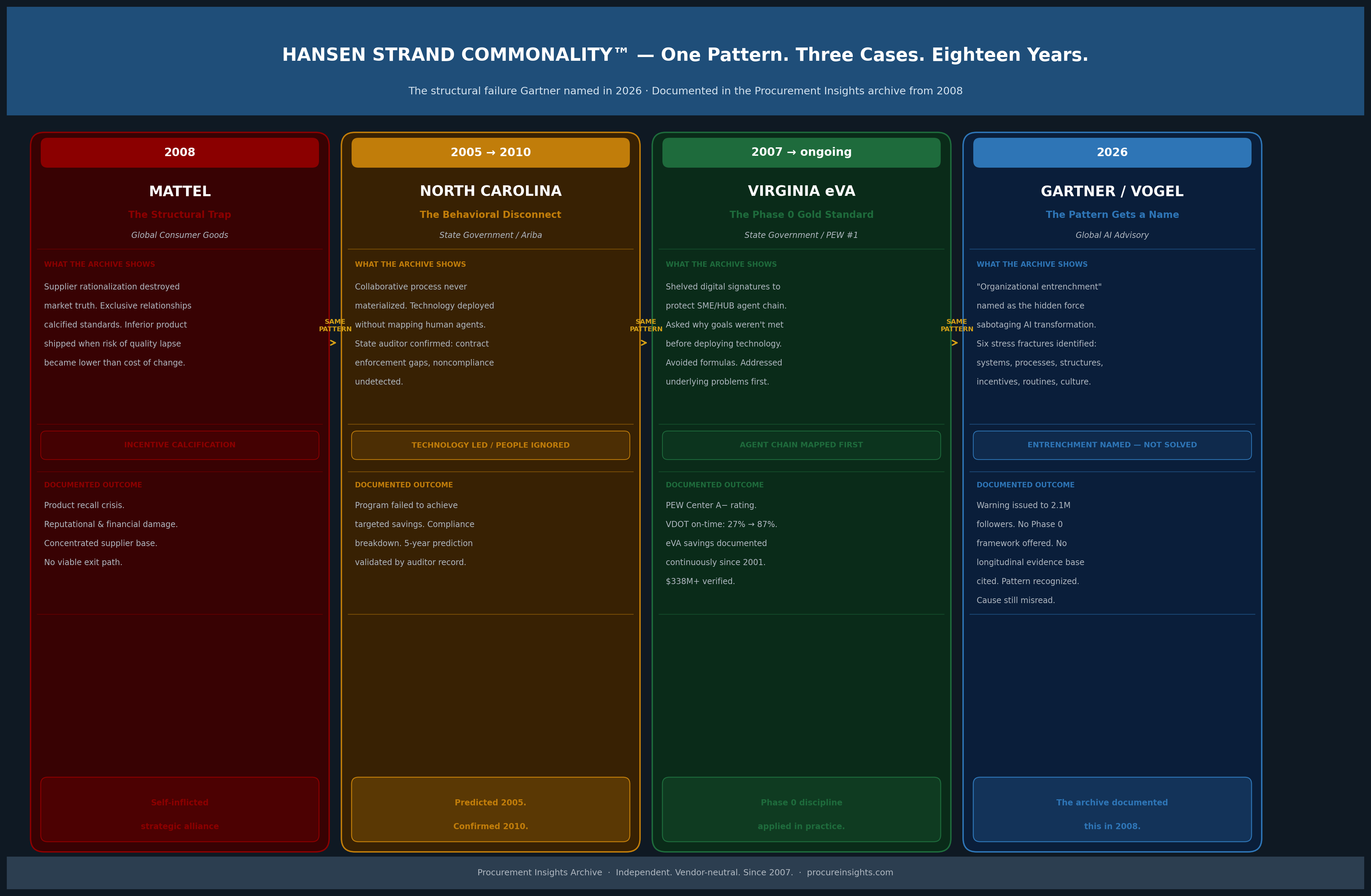Click arrow between North Carolina and Virginia
The width and height of the screenshot is (1371, 896).
point(643,343)
